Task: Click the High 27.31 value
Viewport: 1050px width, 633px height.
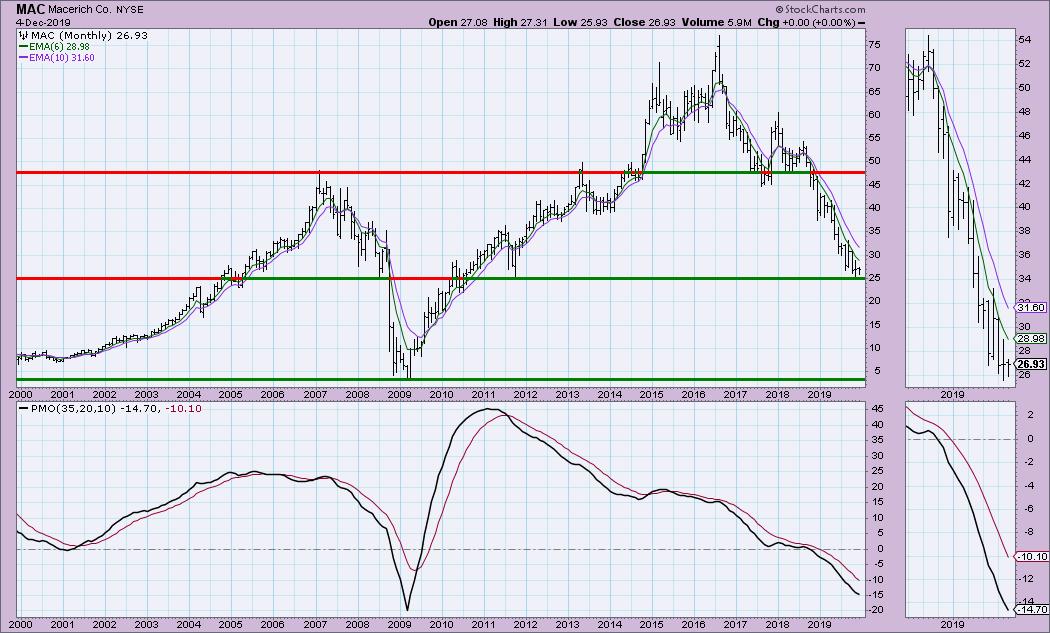Action: point(520,22)
